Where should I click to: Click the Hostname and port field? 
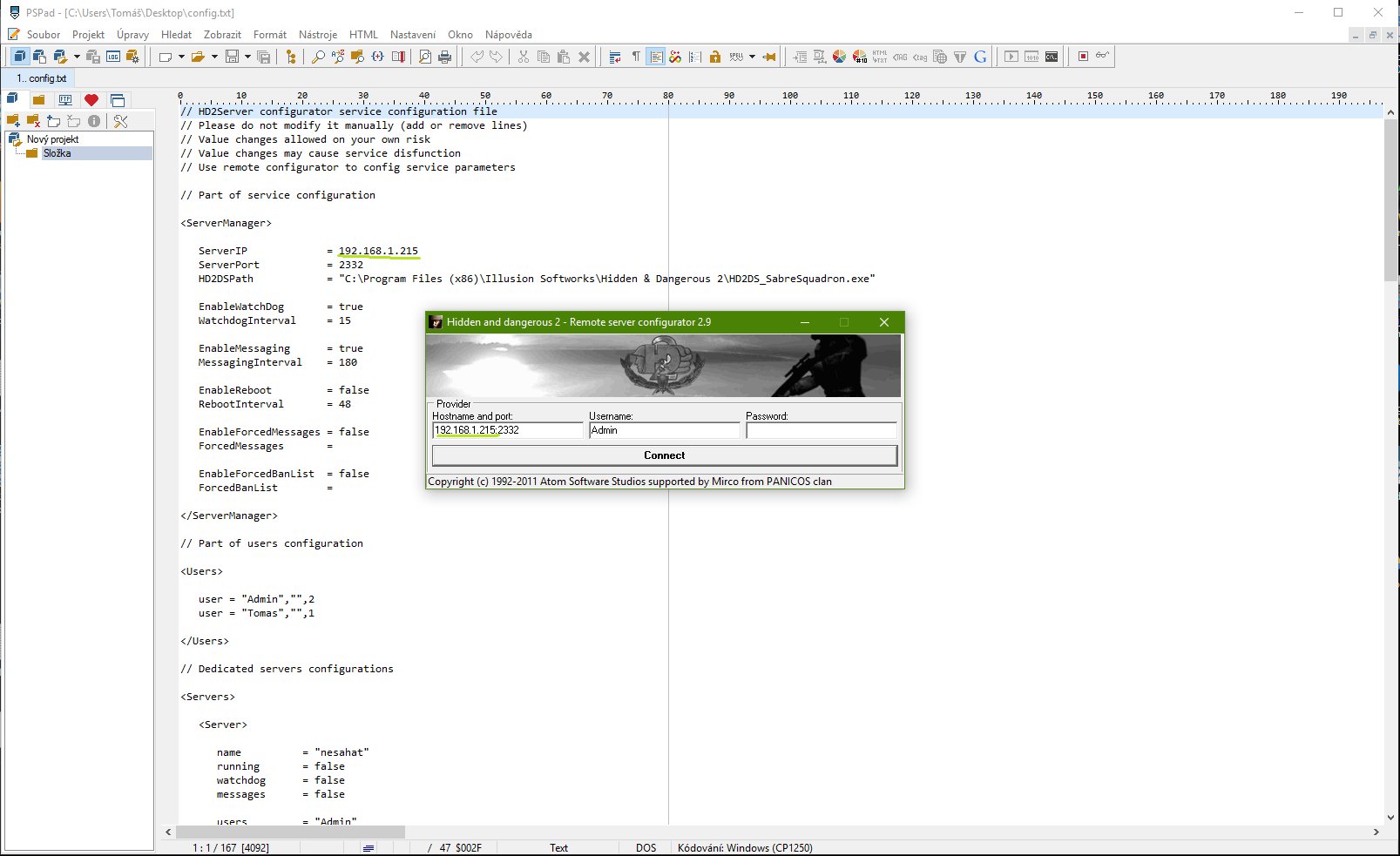[x=507, y=430]
